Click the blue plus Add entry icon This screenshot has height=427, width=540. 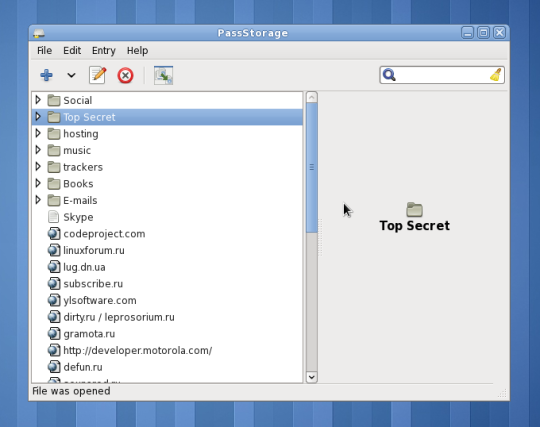click(x=46, y=75)
